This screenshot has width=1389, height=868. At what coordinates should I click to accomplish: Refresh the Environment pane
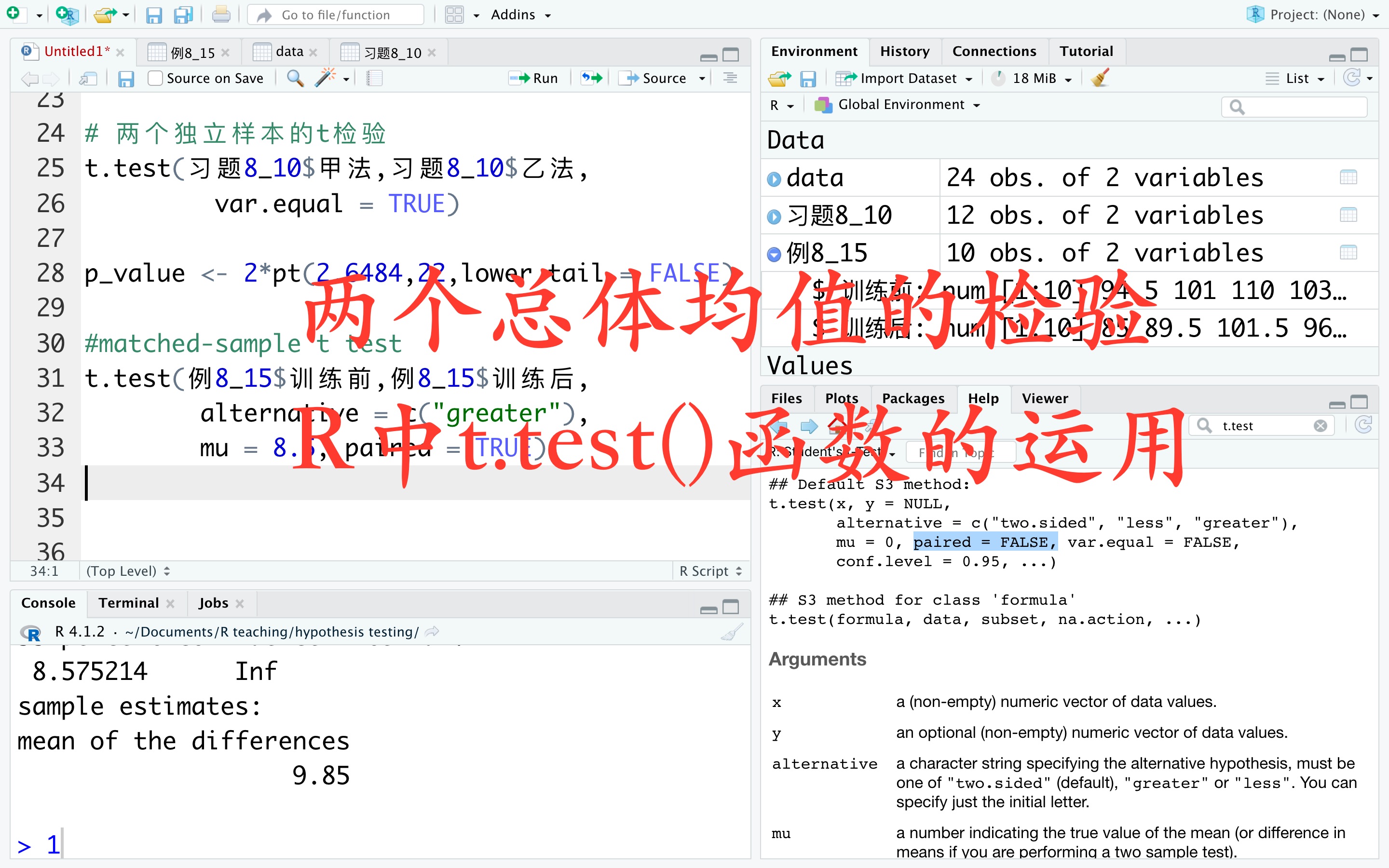(1354, 78)
